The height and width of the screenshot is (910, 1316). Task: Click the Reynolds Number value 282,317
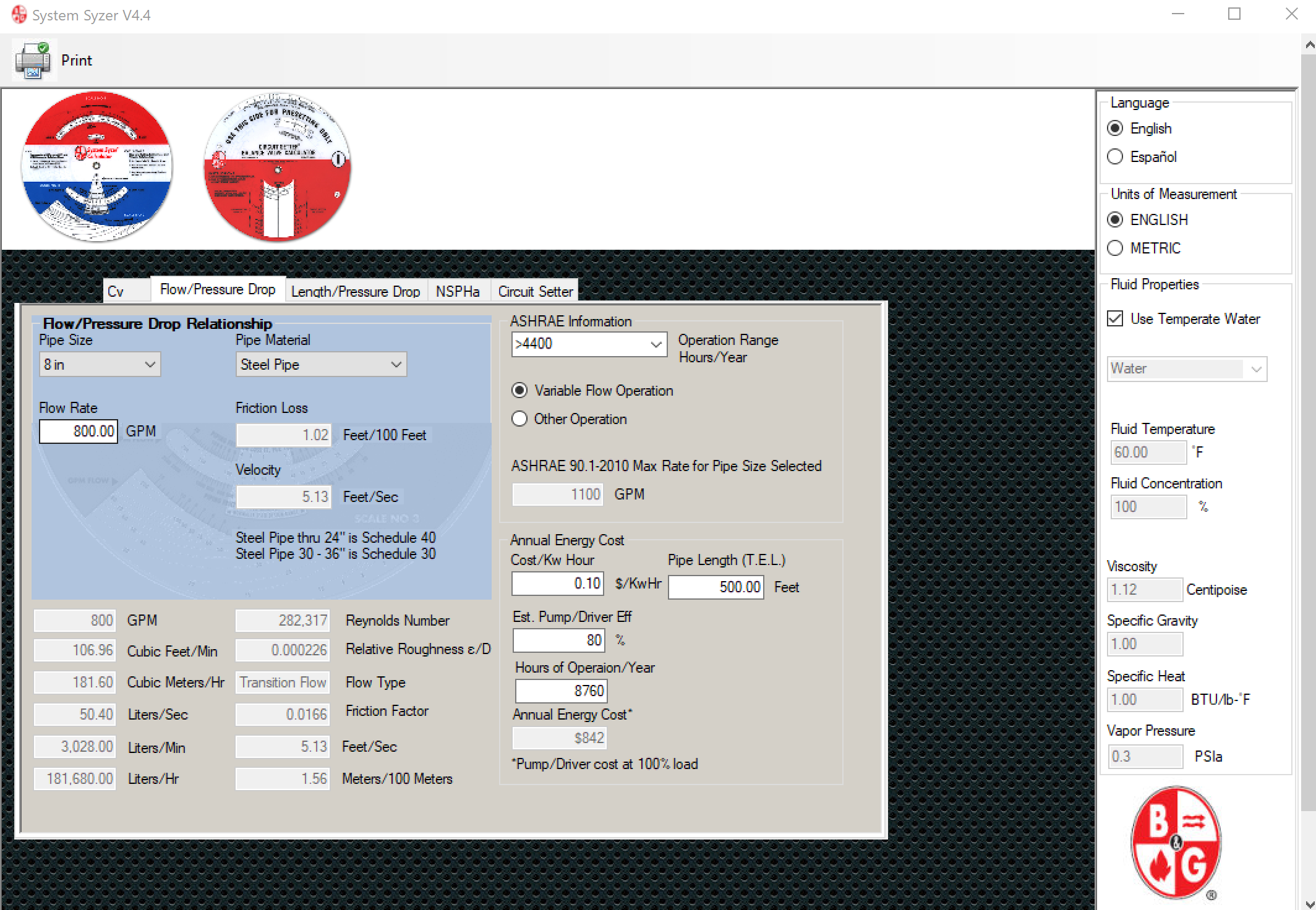[x=283, y=620]
